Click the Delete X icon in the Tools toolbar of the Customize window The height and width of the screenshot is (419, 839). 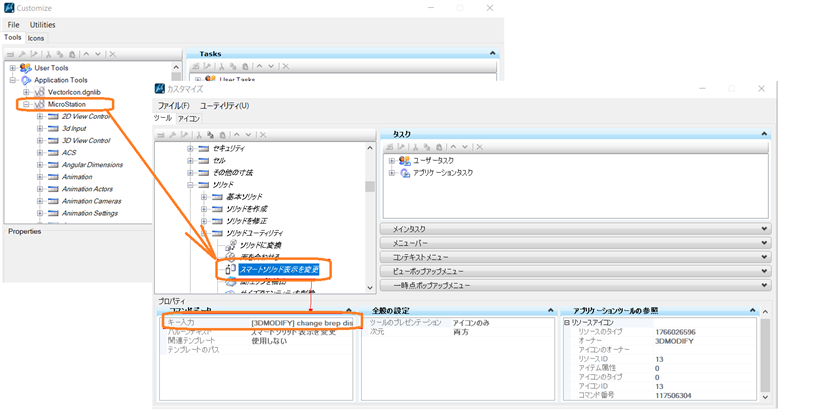pyautogui.click(x=113, y=54)
